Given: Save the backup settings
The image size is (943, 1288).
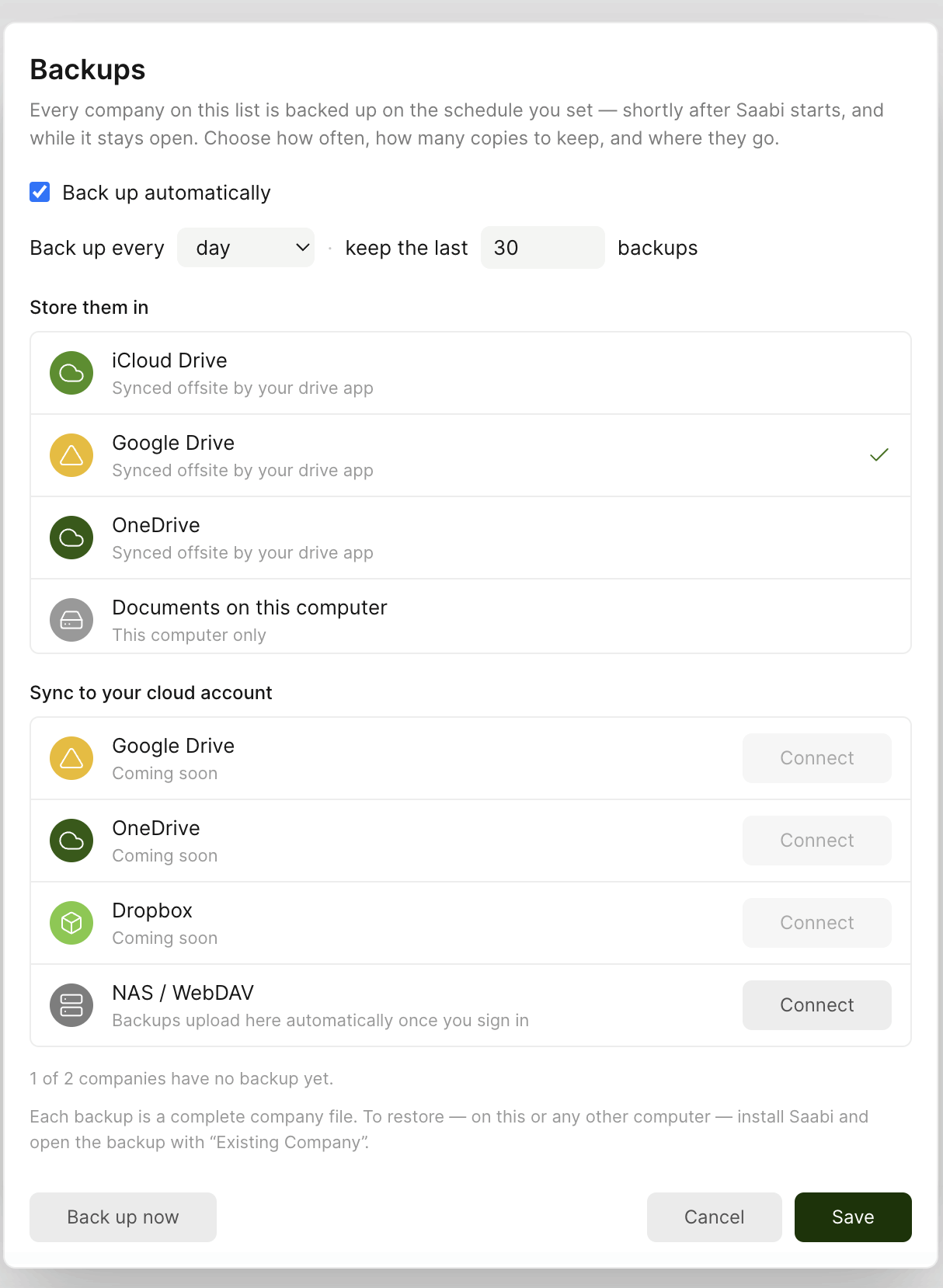Looking at the screenshot, I should pyautogui.click(x=853, y=1217).
